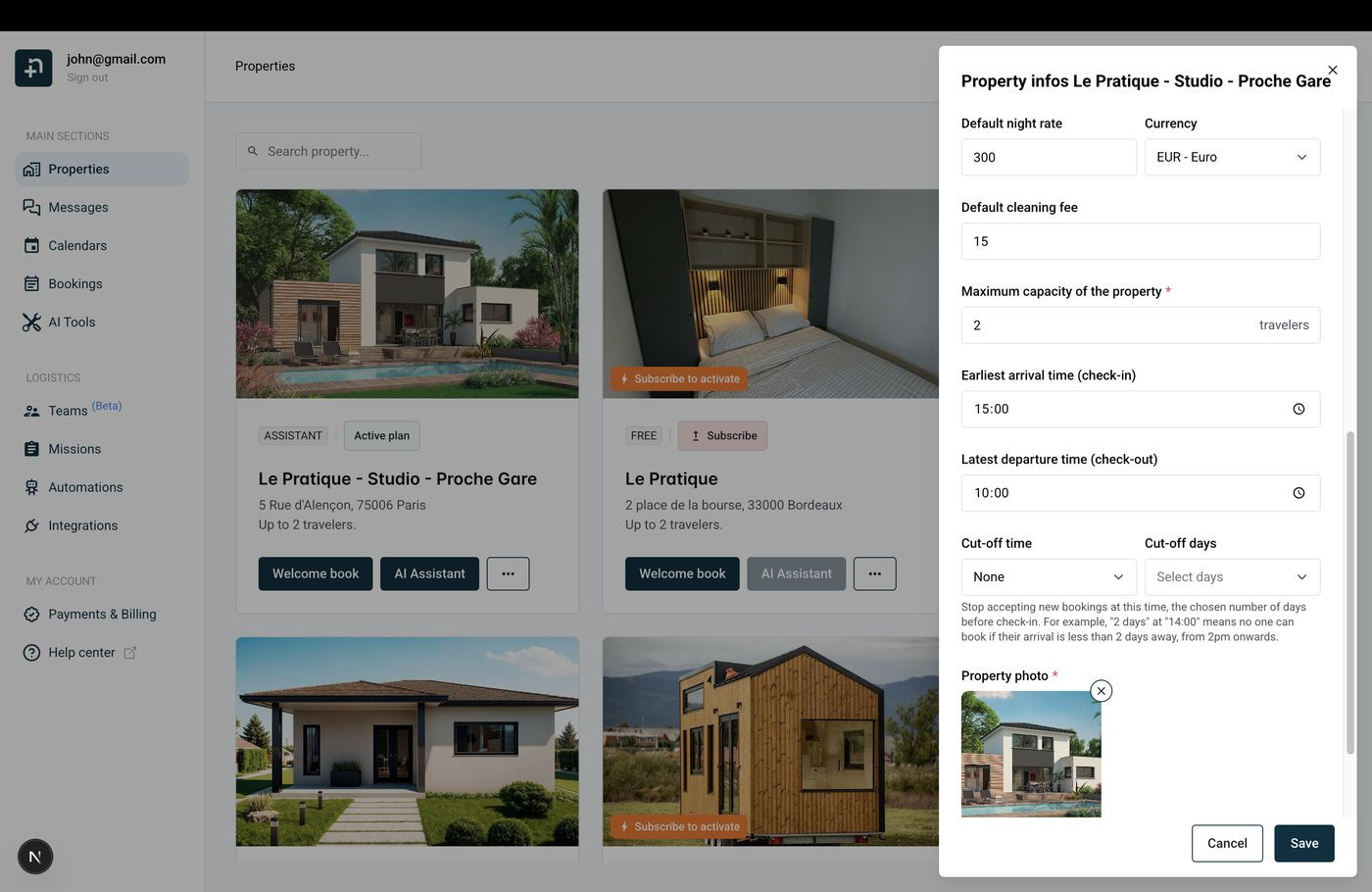Open the Automations section
Image resolution: width=1372 pixels, height=892 pixels.
click(85, 487)
